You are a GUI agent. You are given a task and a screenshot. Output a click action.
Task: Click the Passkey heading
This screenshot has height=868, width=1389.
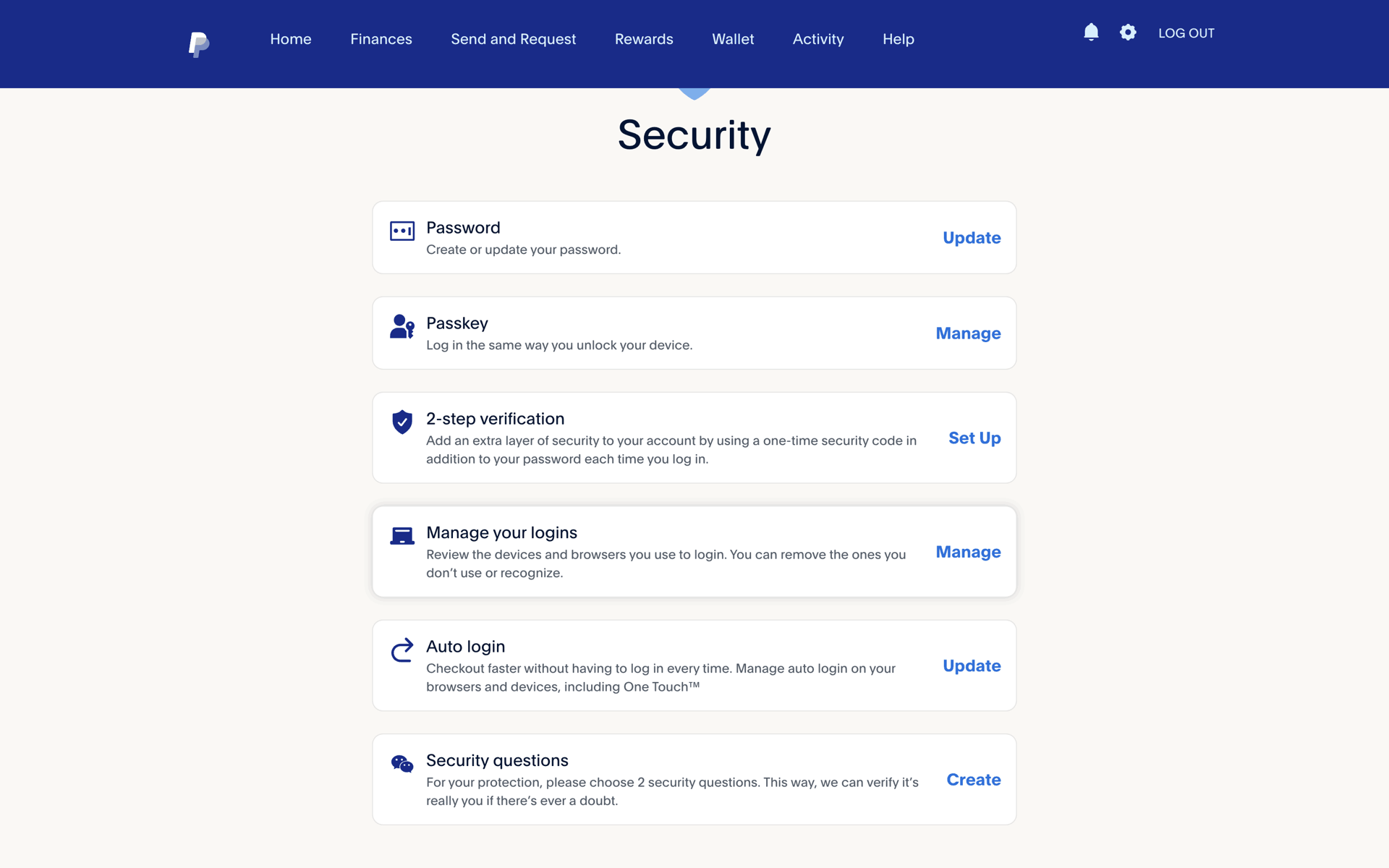(457, 323)
